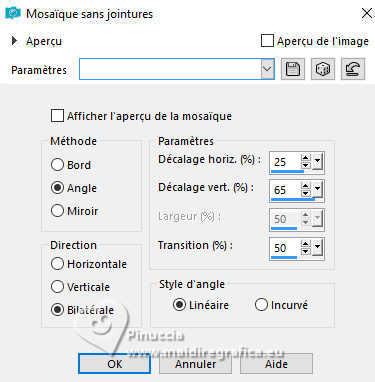
Task: Increase Transition value with up arrow
Action: pos(305,244)
